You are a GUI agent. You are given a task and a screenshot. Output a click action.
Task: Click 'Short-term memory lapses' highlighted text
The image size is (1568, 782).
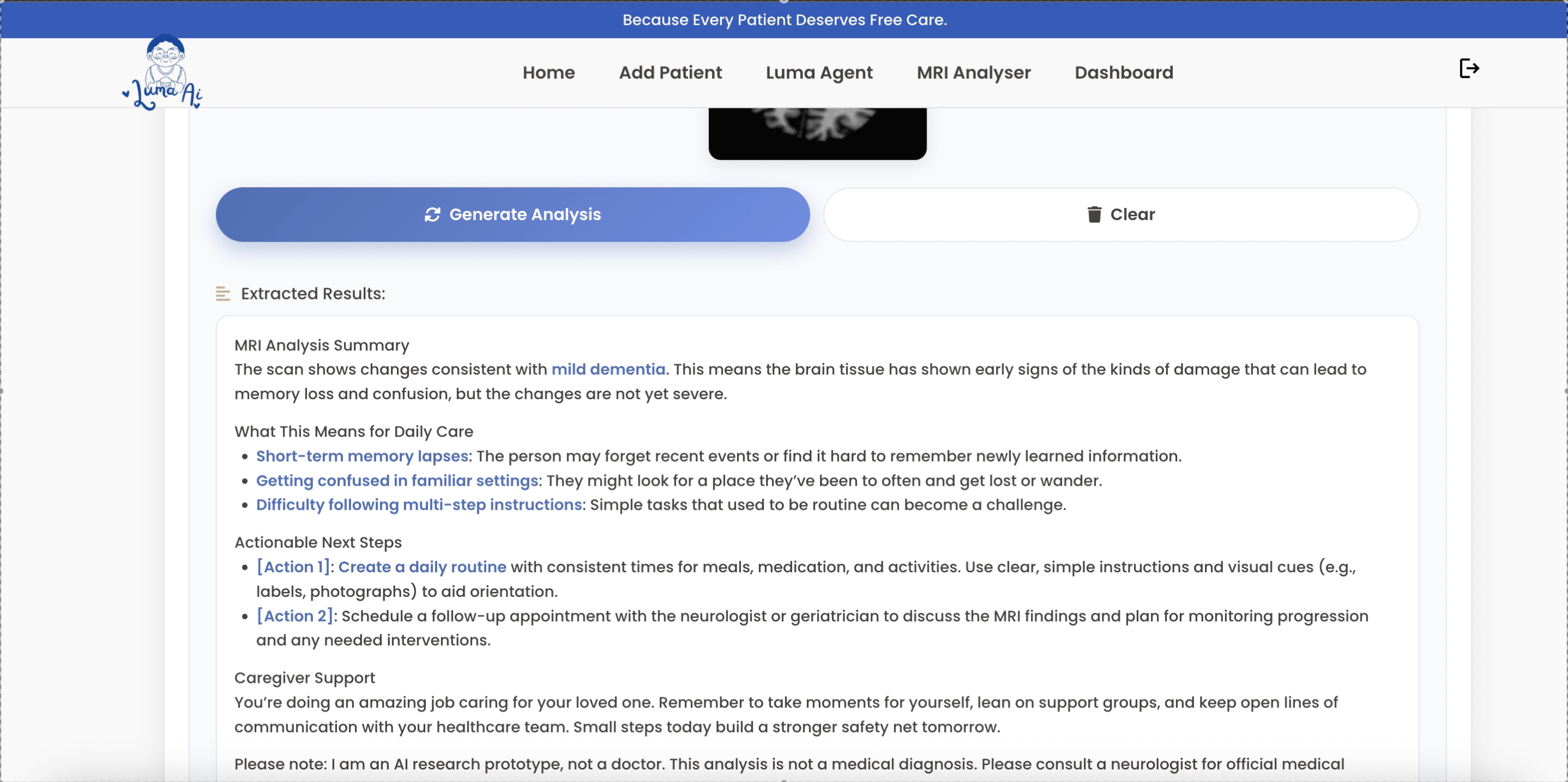pyautogui.click(x=362, y=456)
